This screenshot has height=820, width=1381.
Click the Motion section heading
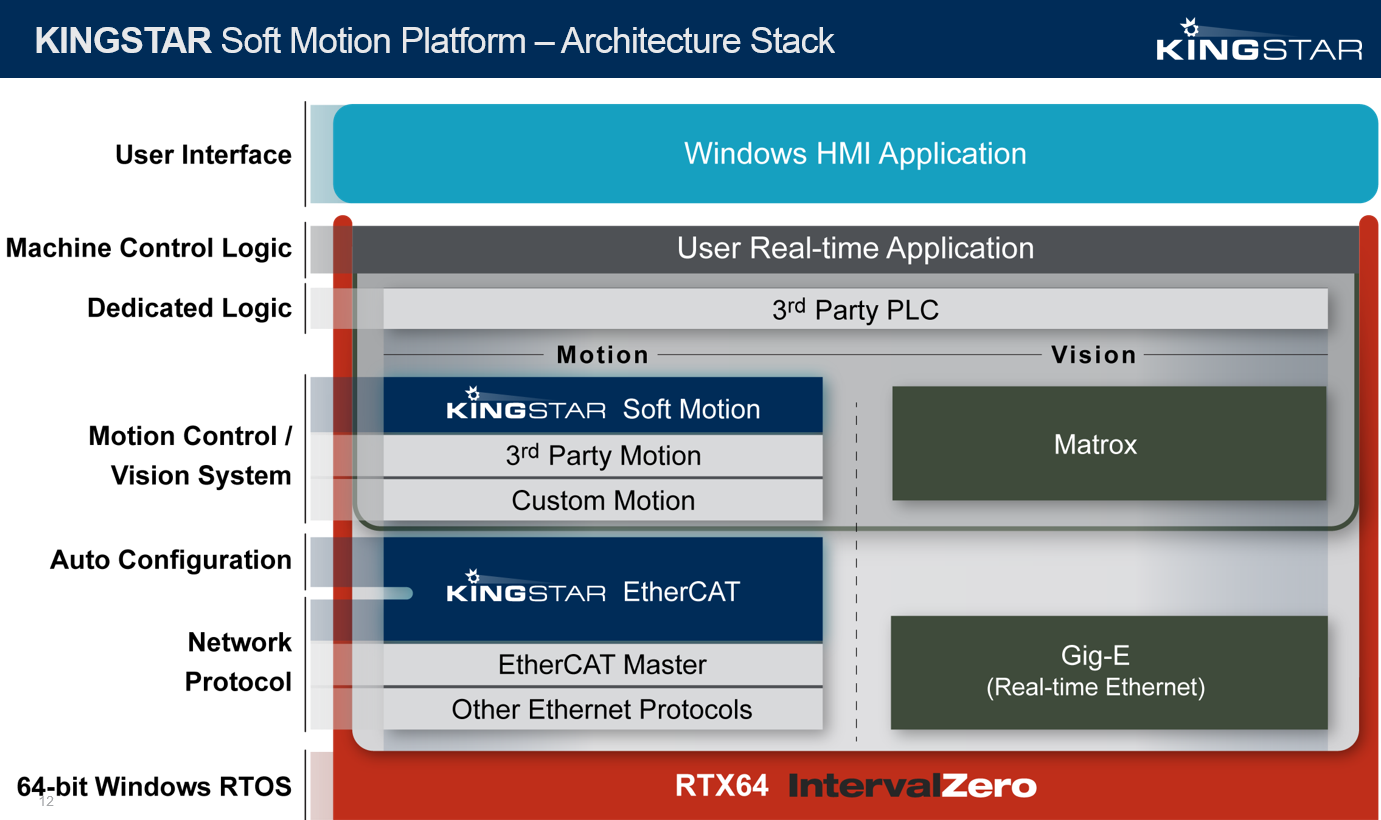tap(603, 355)
